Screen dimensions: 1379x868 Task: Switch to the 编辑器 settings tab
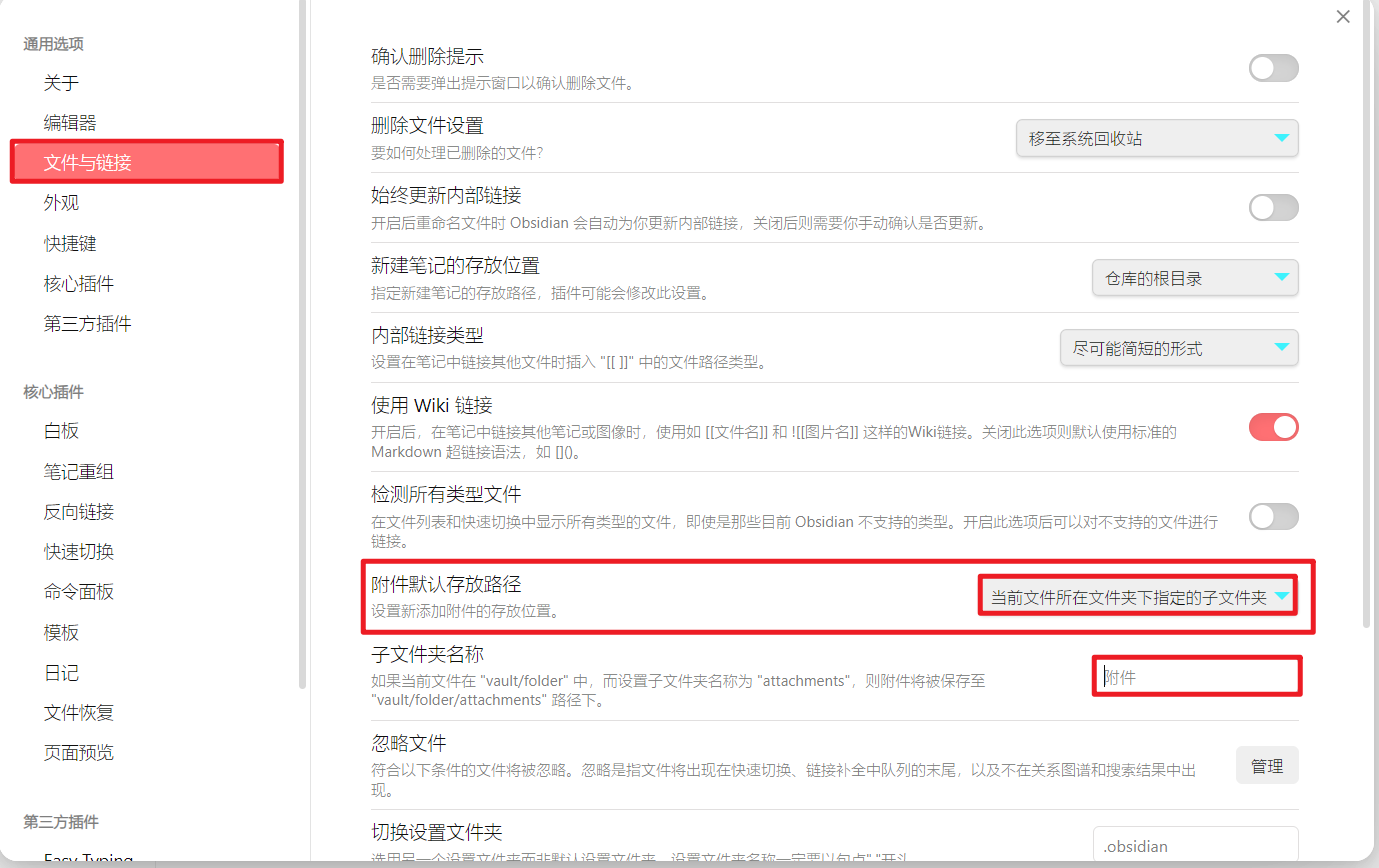[x=70, y=123]
